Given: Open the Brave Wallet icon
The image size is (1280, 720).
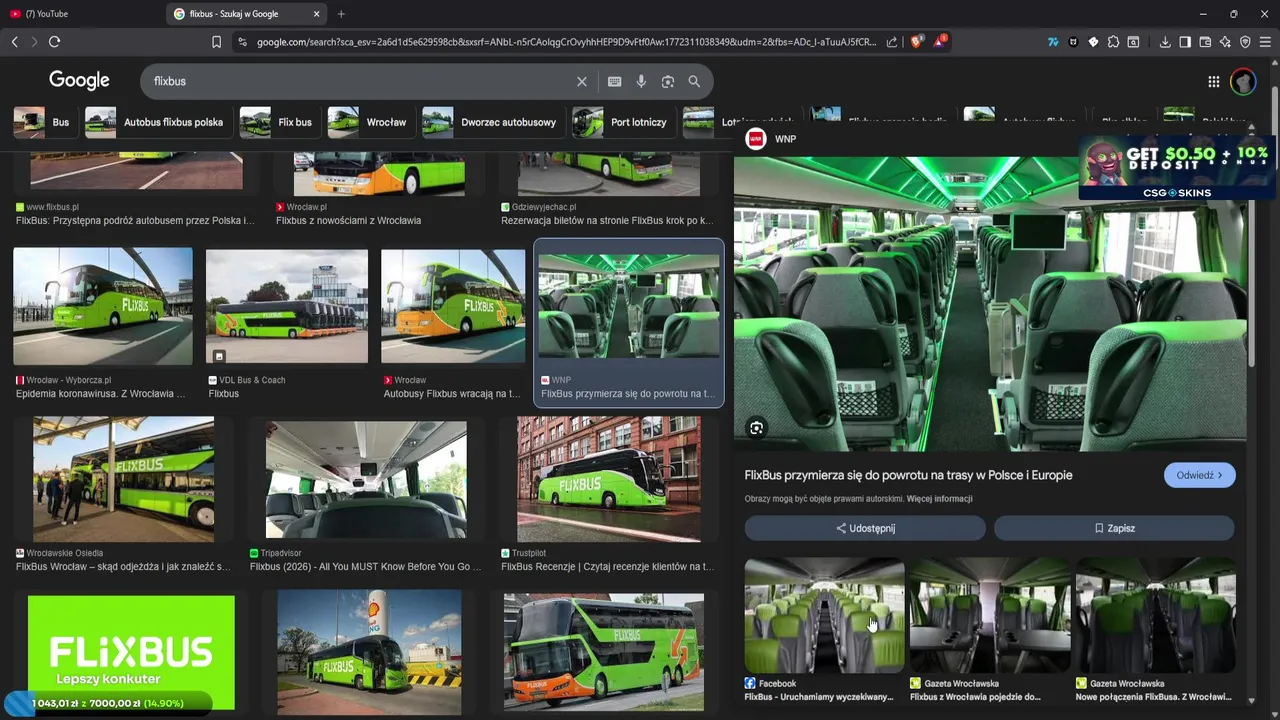Looking at the screenshot, I should point(1205,42).
